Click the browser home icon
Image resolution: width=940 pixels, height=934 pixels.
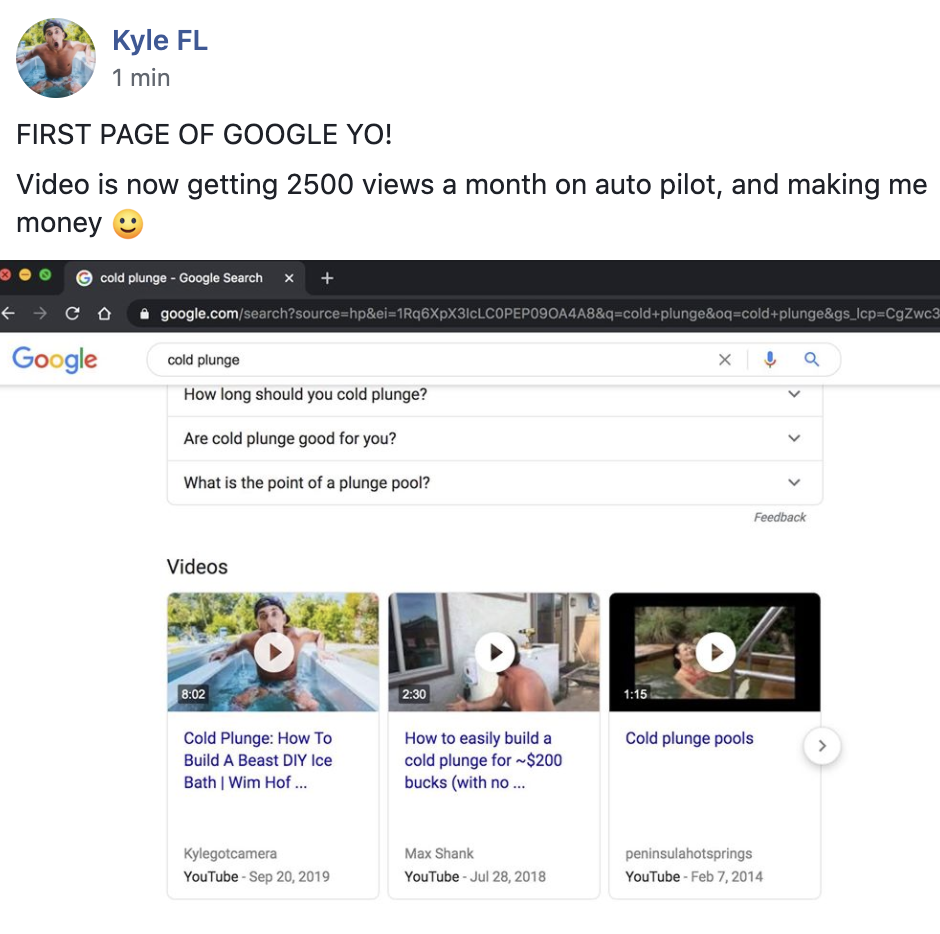coord(104,314)
